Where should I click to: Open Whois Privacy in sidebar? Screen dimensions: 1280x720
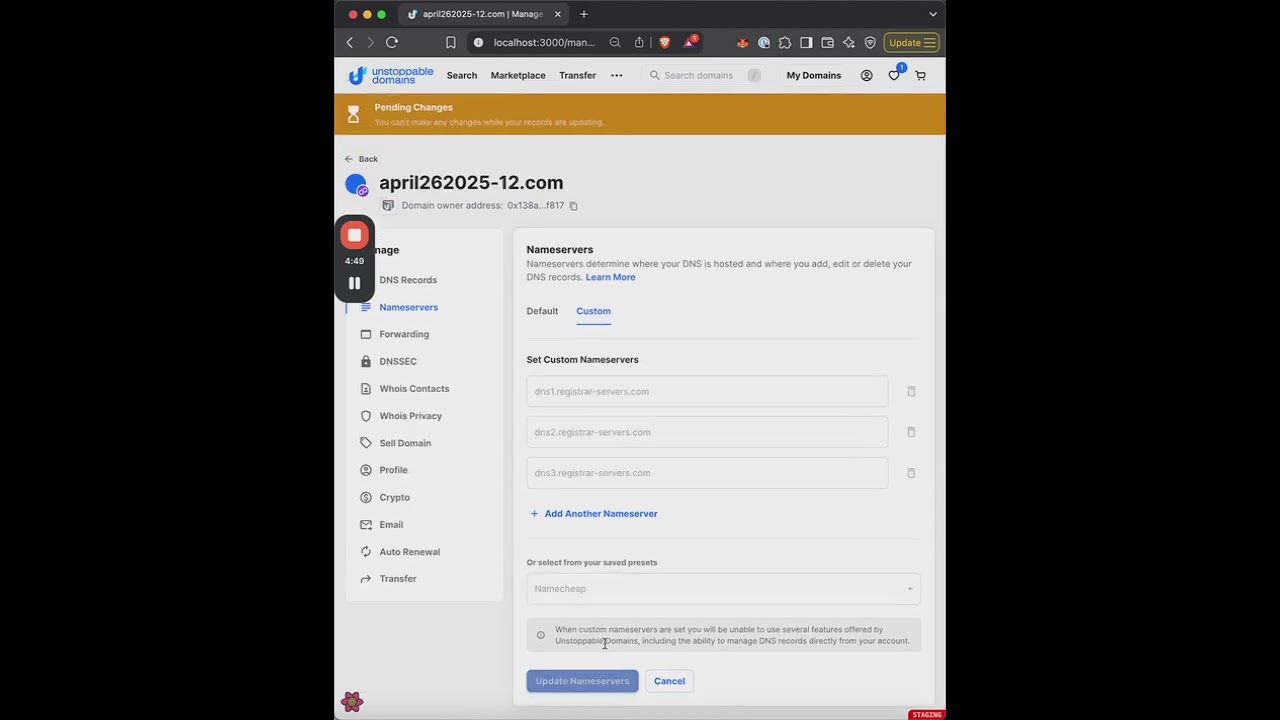click(410, 416)
